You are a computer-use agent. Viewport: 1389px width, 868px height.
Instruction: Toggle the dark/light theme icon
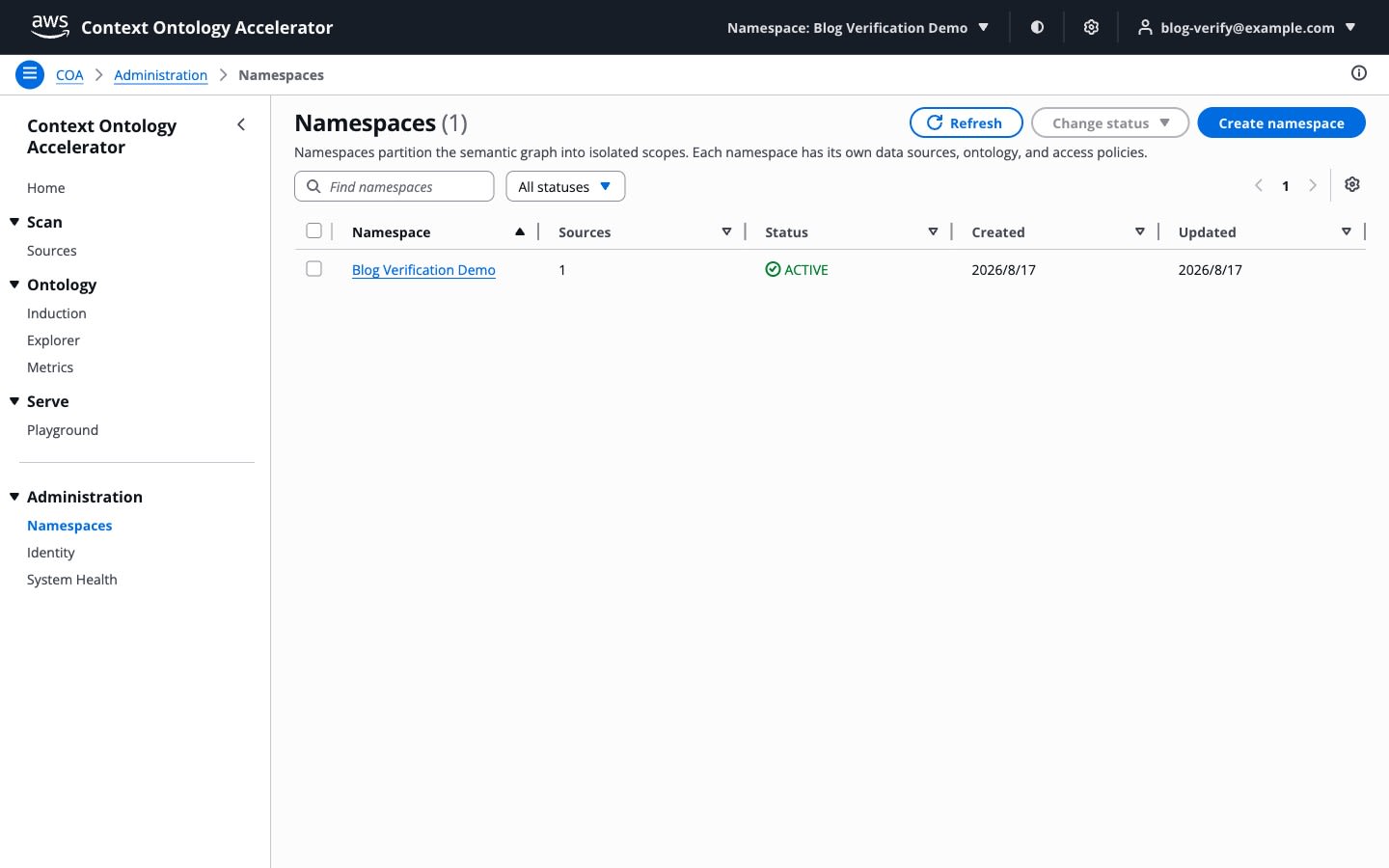1037,27
